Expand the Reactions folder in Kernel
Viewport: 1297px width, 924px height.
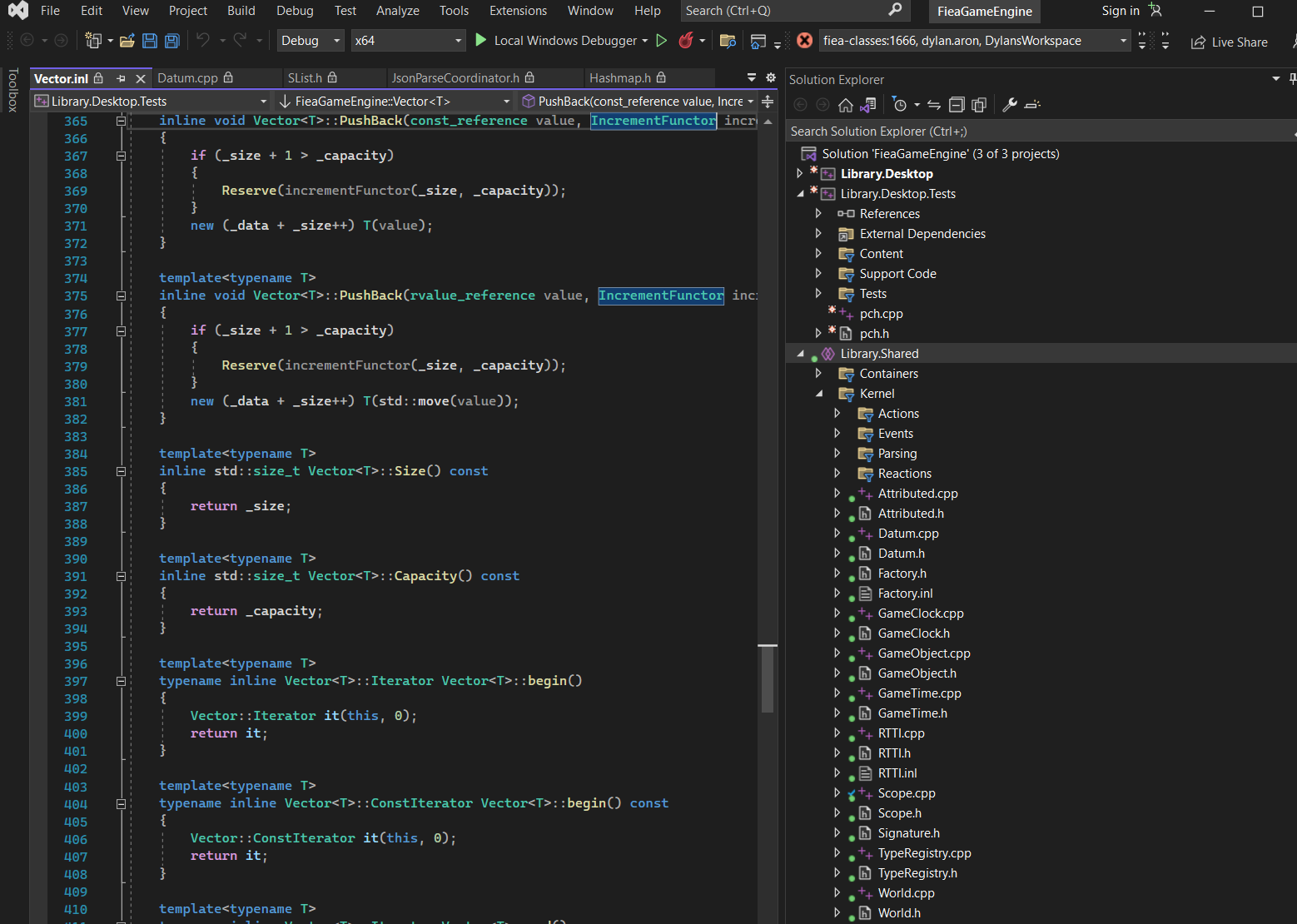[837, 474]
